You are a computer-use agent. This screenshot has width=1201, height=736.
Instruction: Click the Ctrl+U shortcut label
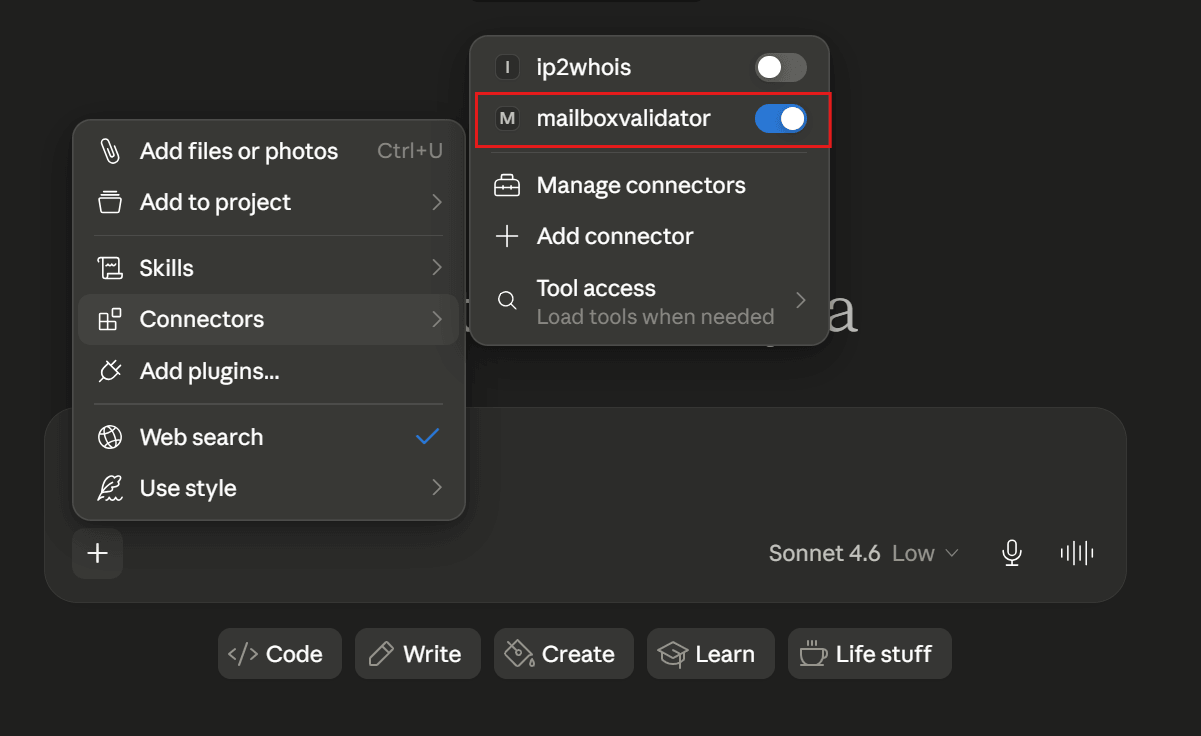pos(410,151)
